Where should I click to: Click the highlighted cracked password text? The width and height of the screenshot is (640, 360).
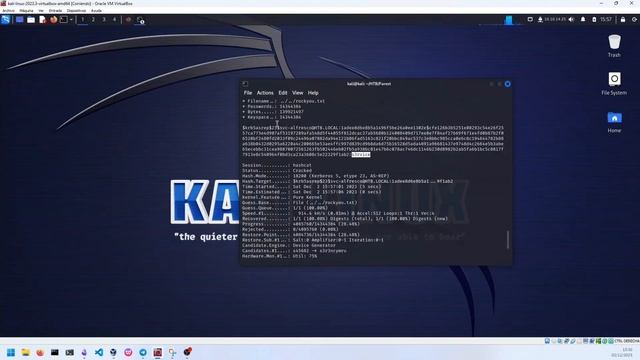361,155
